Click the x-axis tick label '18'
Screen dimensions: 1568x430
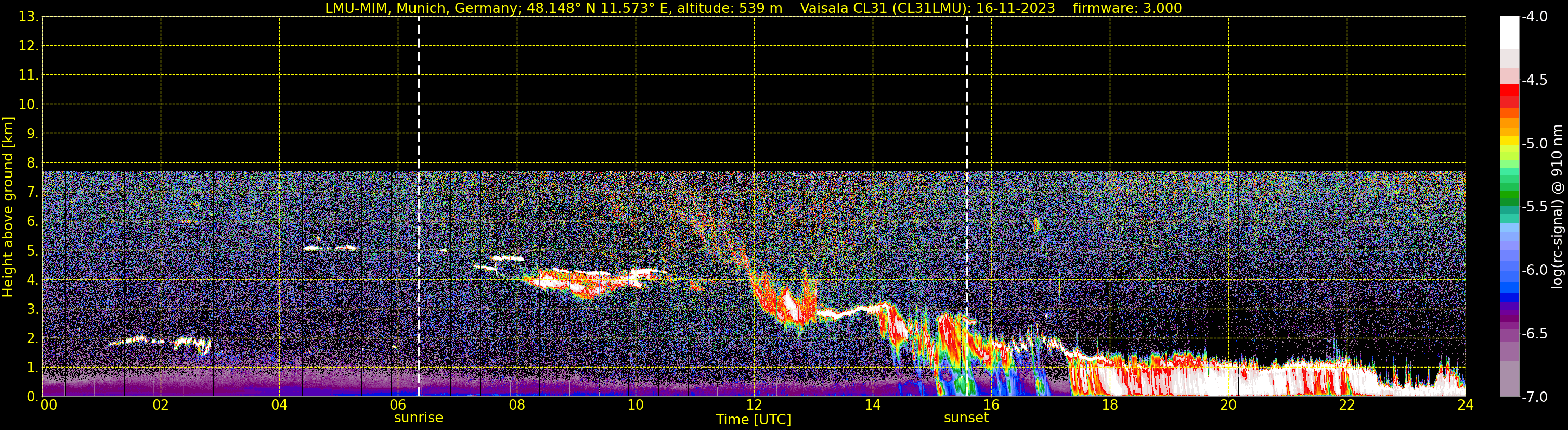[x=1110, y=405]
